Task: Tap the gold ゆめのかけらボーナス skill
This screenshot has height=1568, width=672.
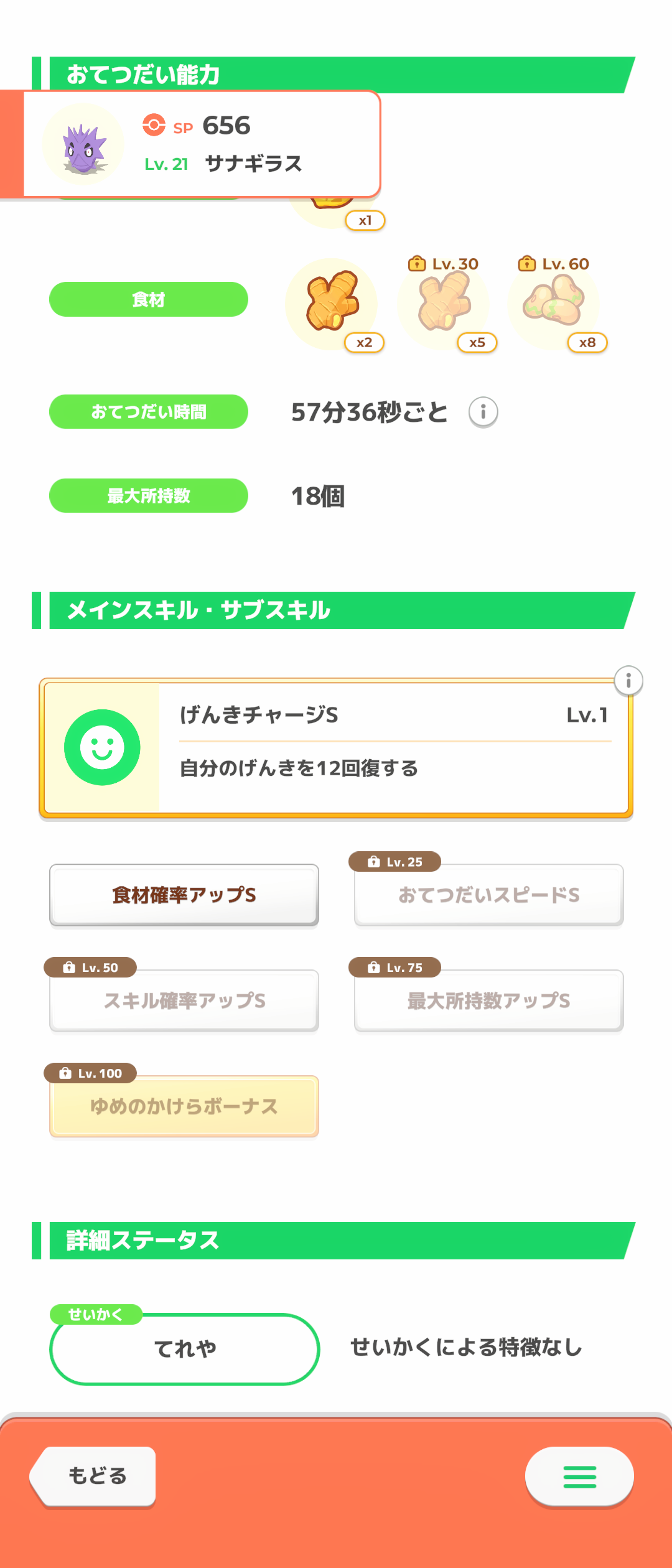Action: [184, 1106]
